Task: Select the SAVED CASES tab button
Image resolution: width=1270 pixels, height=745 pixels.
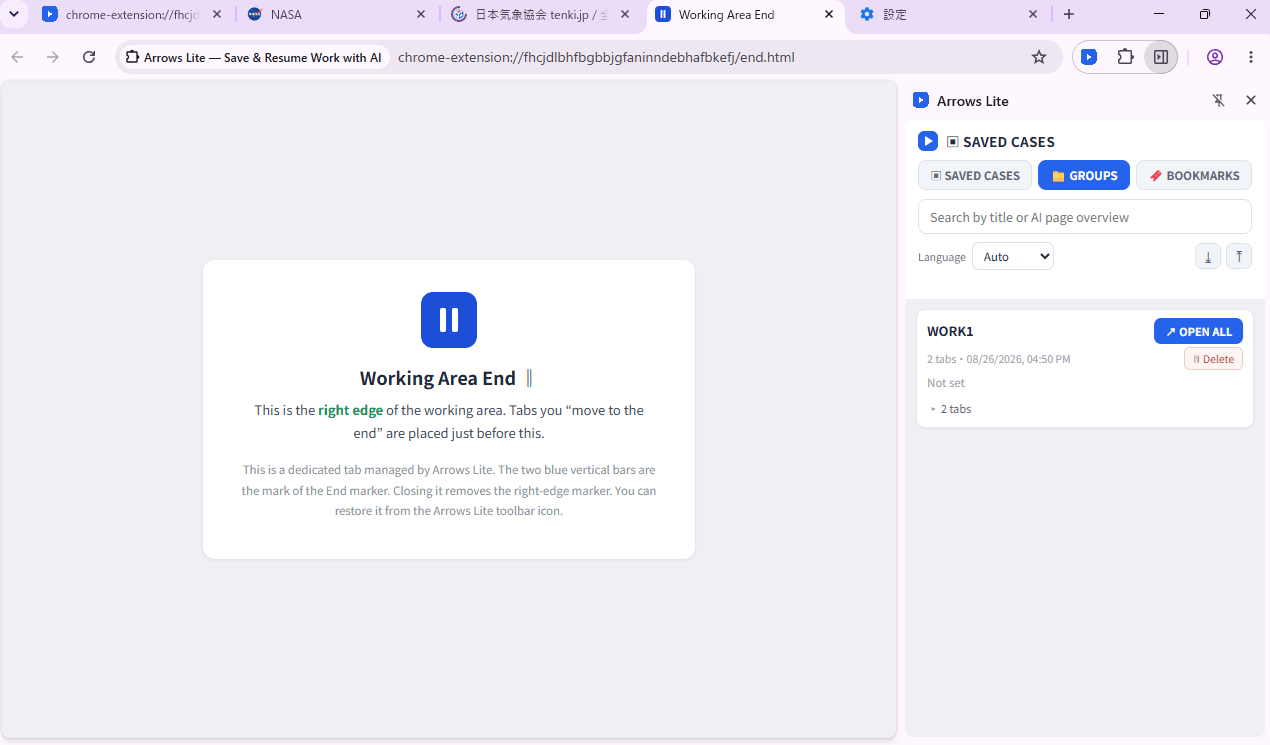Action: [975, 175]
